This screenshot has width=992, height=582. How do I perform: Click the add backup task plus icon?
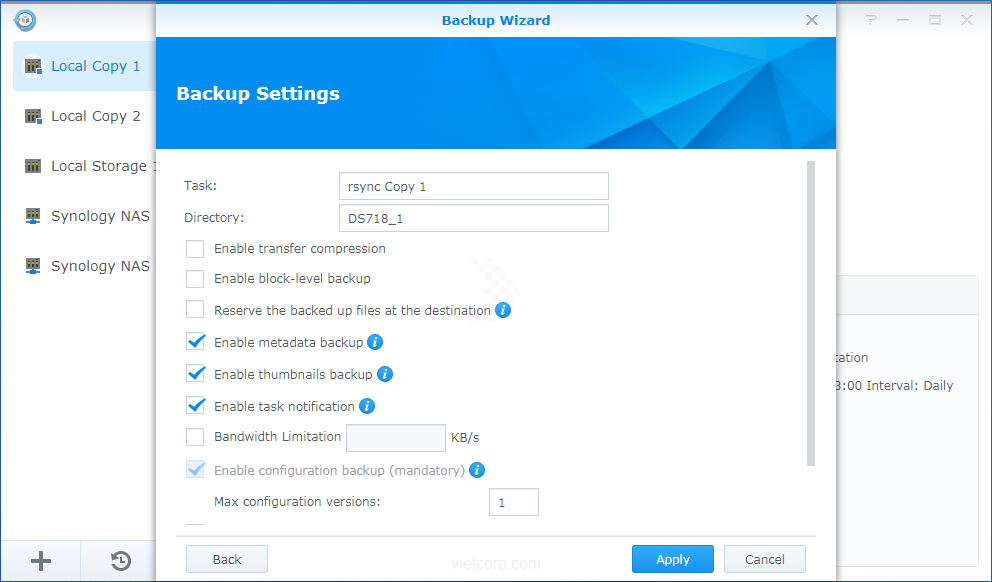click(x=41, y=561)
